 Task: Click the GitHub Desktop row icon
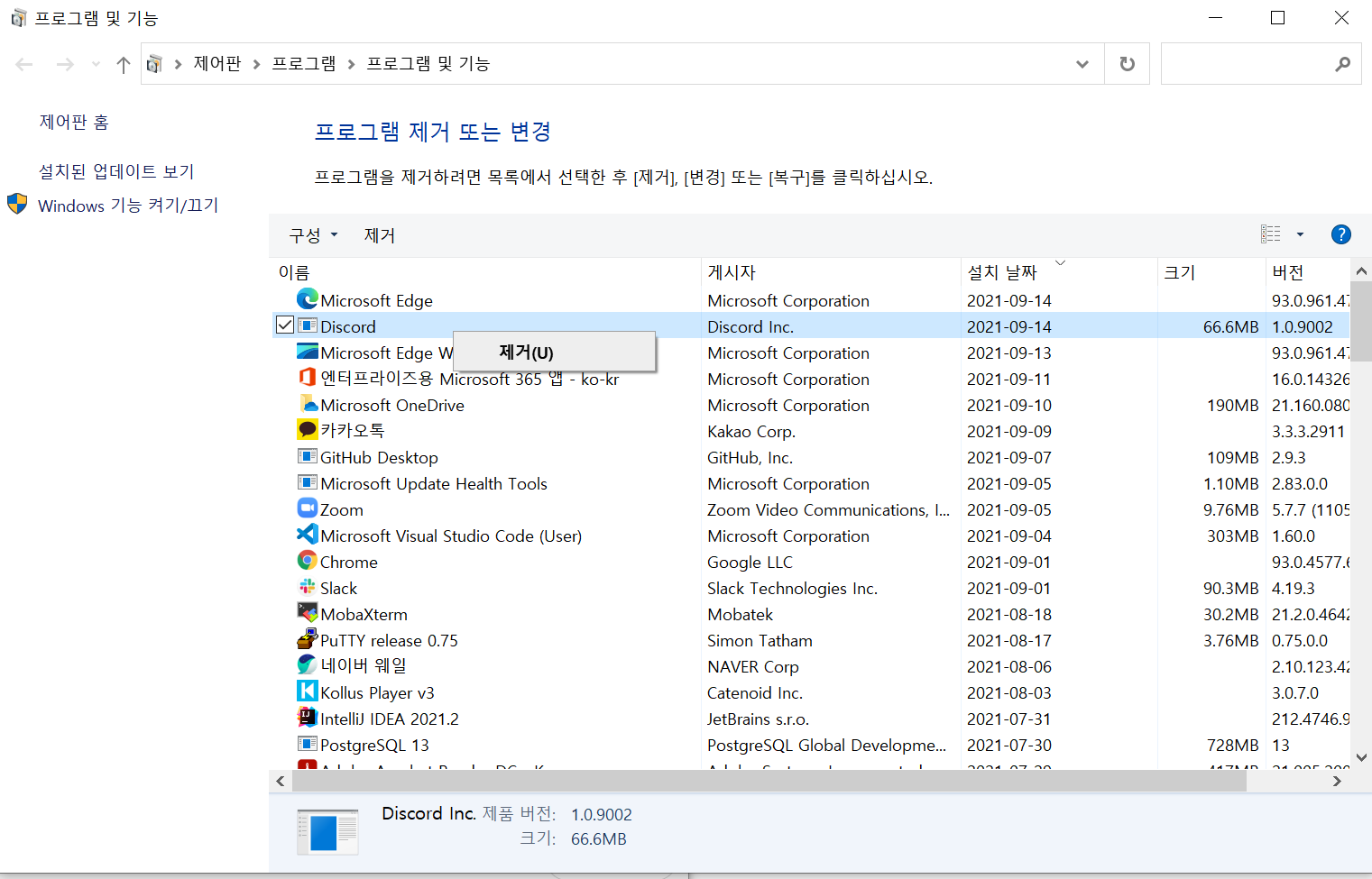pos(308,456)
